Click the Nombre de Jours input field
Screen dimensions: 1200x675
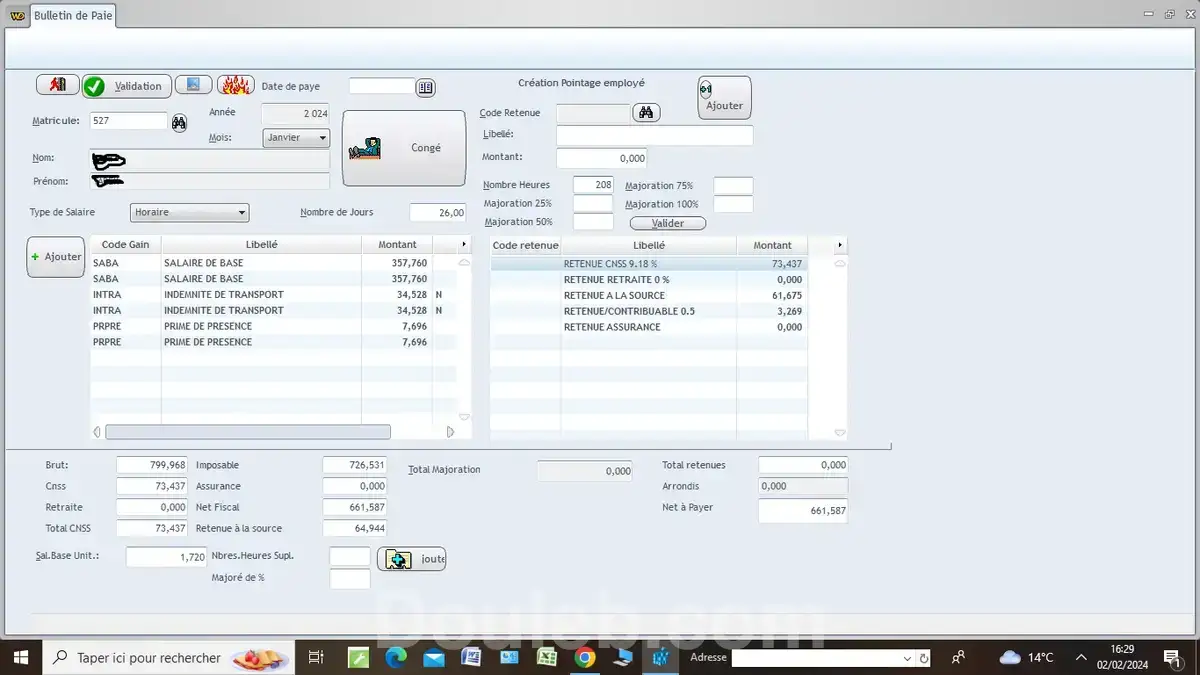click(x=438, y=212)
